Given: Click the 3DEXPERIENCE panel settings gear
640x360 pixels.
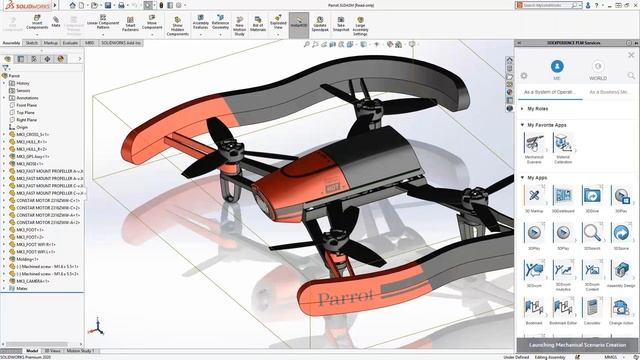Looking at the screenshot, I should [524, 76].
